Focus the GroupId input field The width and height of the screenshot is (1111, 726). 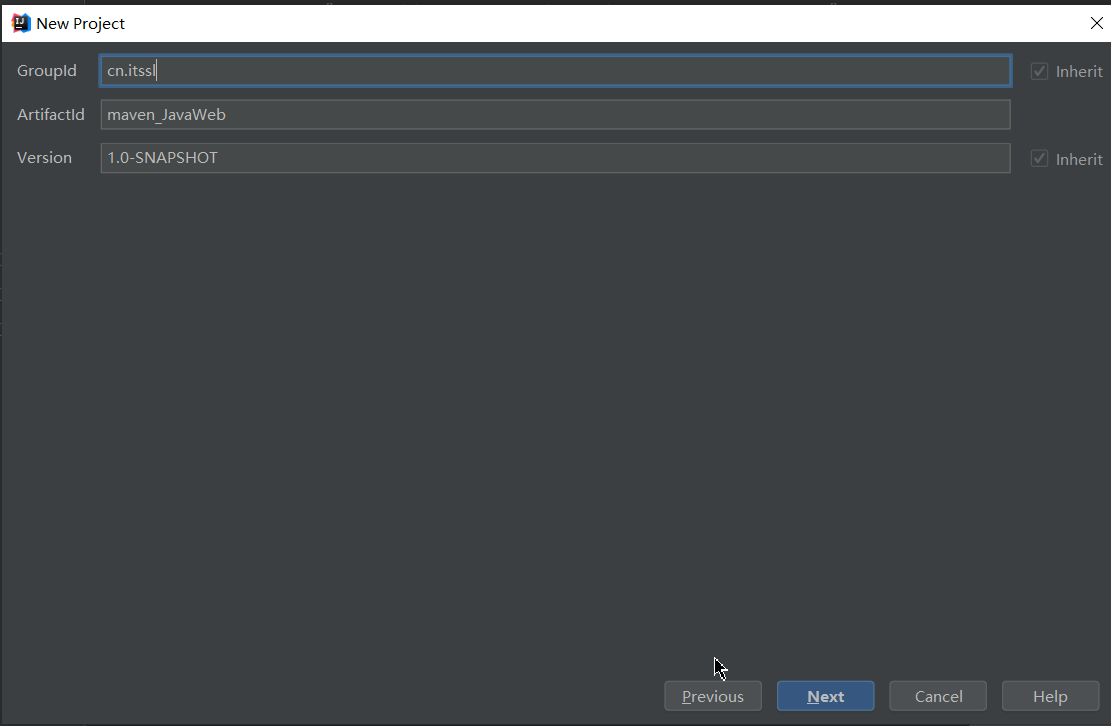pyautogui.click(x=556, y=71)
